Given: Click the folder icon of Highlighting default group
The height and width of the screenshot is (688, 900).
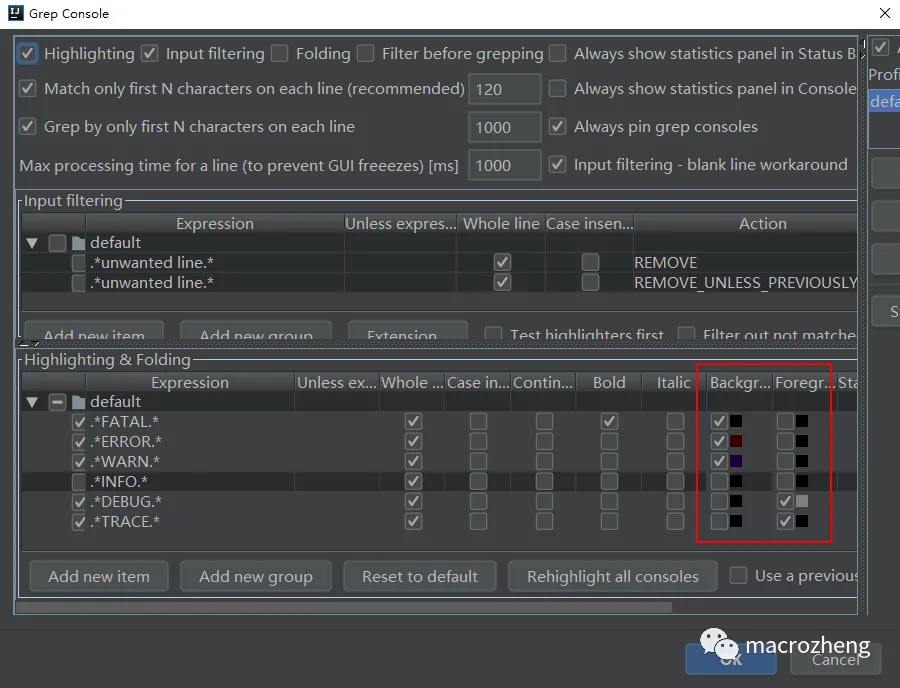Looking at the screenshot, I should tap(79, 402).
